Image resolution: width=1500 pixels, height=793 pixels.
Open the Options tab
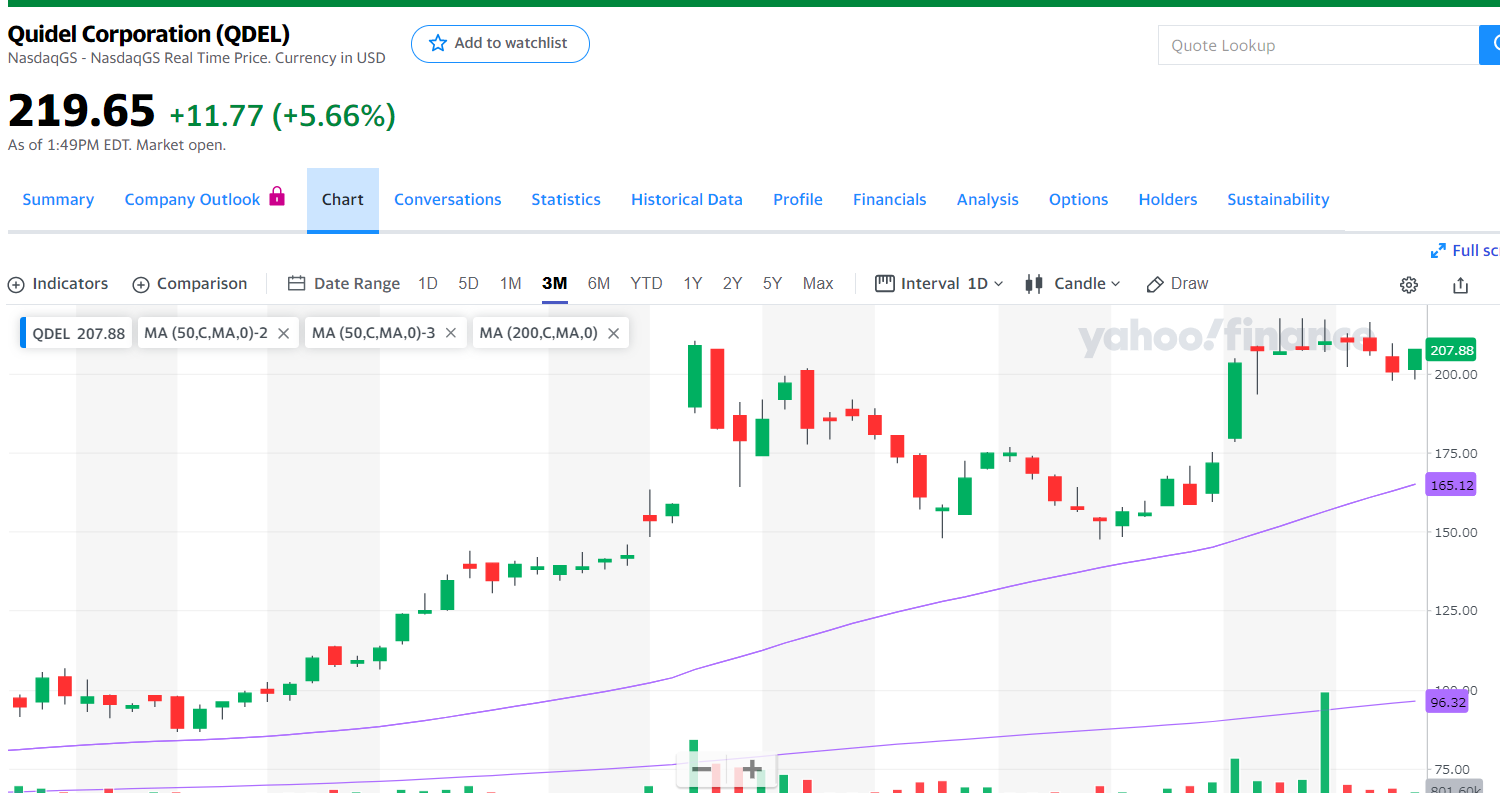tap(1079, 200)
